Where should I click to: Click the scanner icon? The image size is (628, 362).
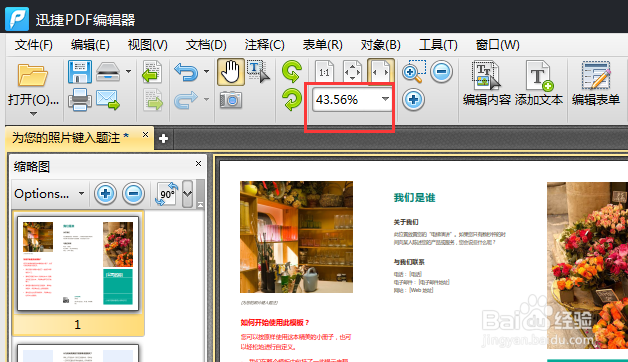click(x=108, y=72)
